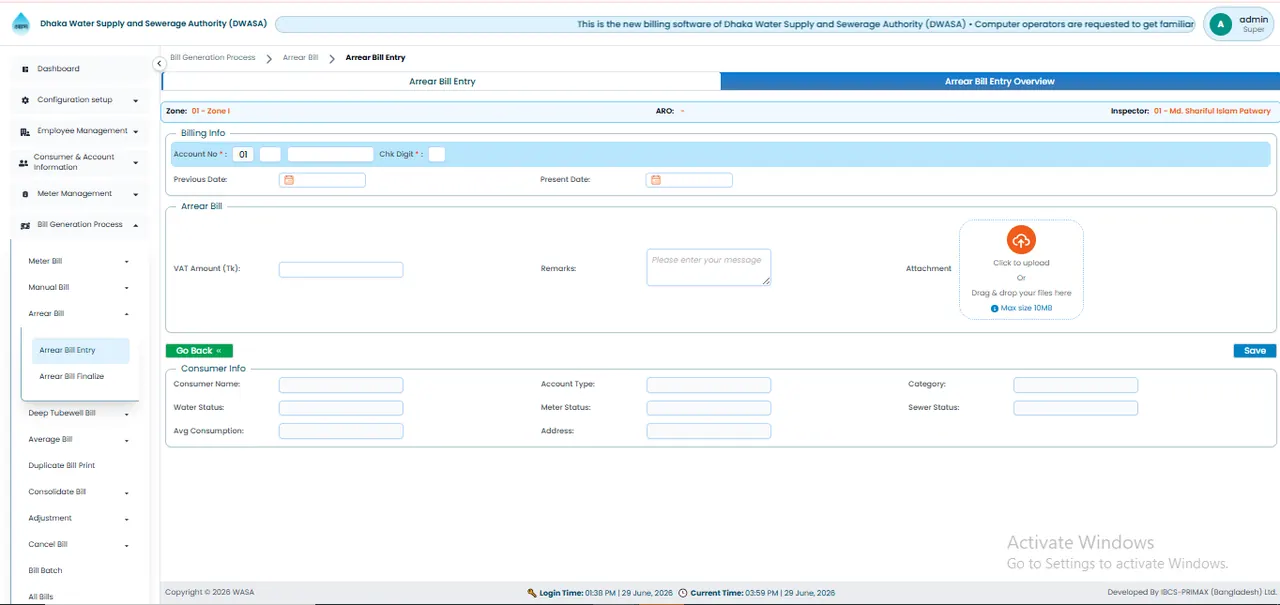Click the Bill Generation Process icon

click(25, 225)
